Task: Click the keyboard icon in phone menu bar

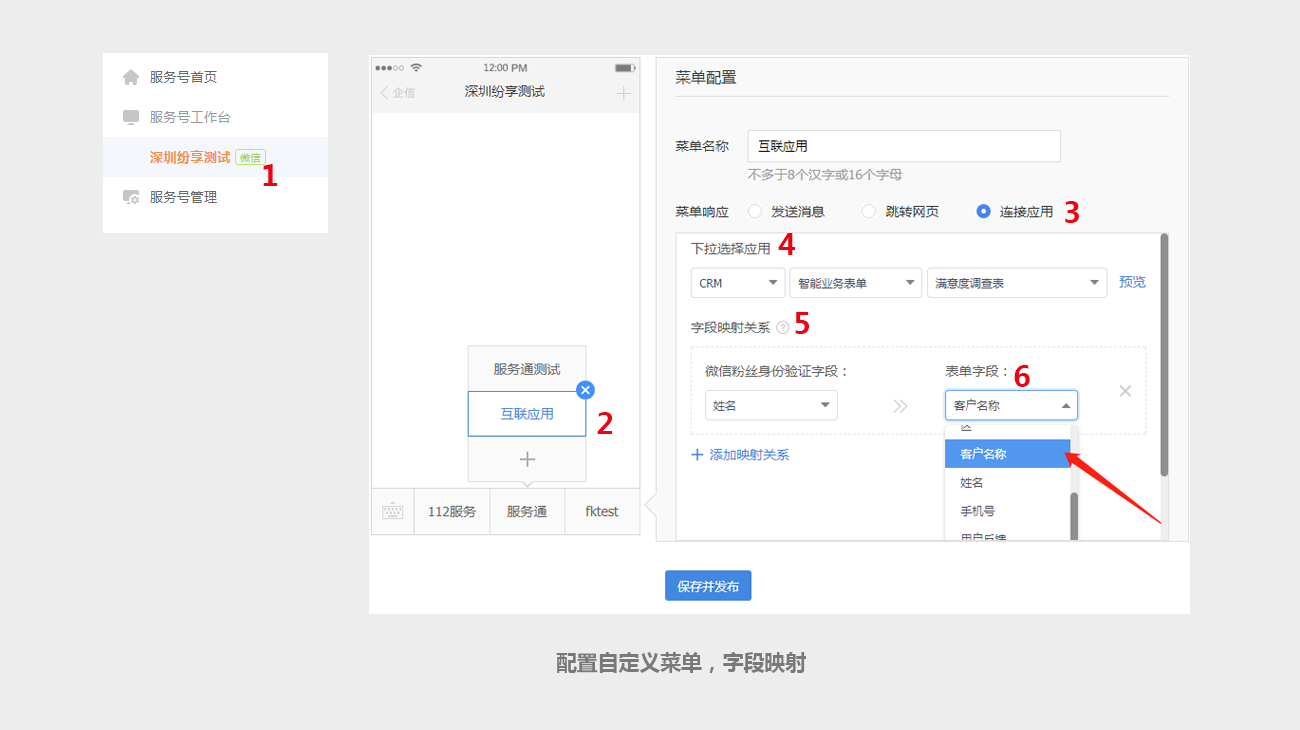Action: point(392,511)
